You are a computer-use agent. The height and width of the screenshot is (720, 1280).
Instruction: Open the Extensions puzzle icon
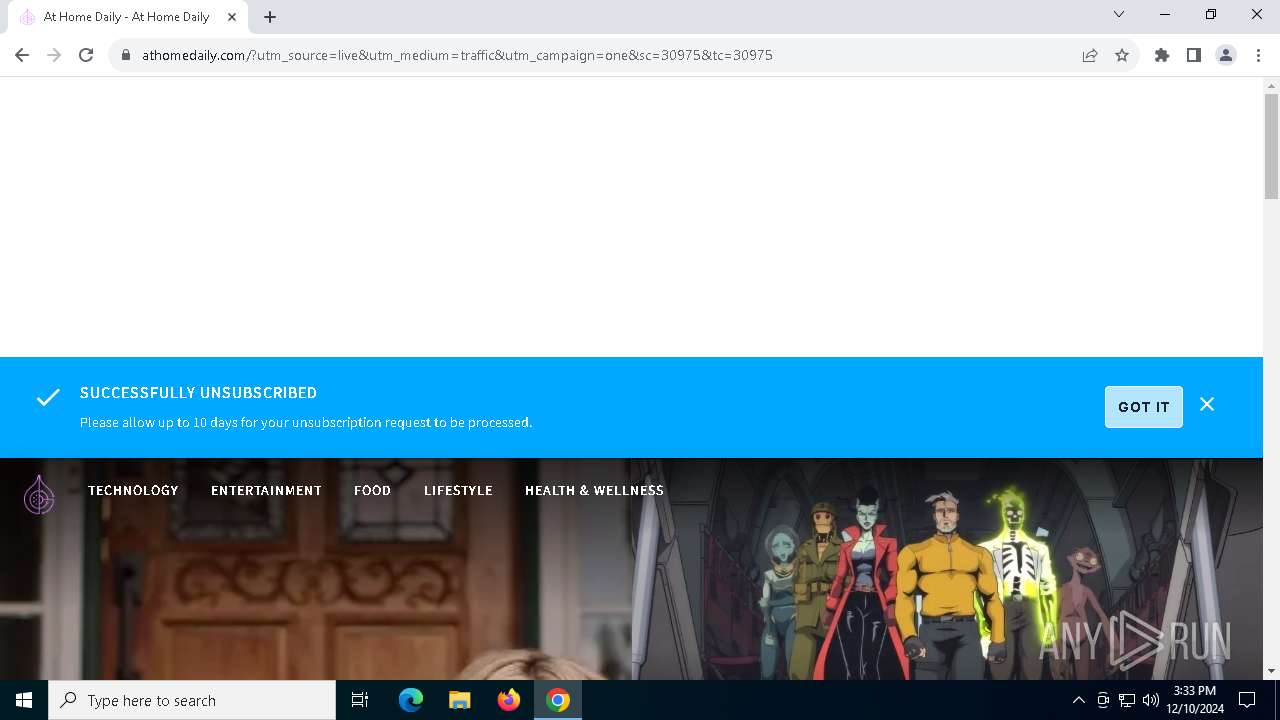click(1162, 55)
